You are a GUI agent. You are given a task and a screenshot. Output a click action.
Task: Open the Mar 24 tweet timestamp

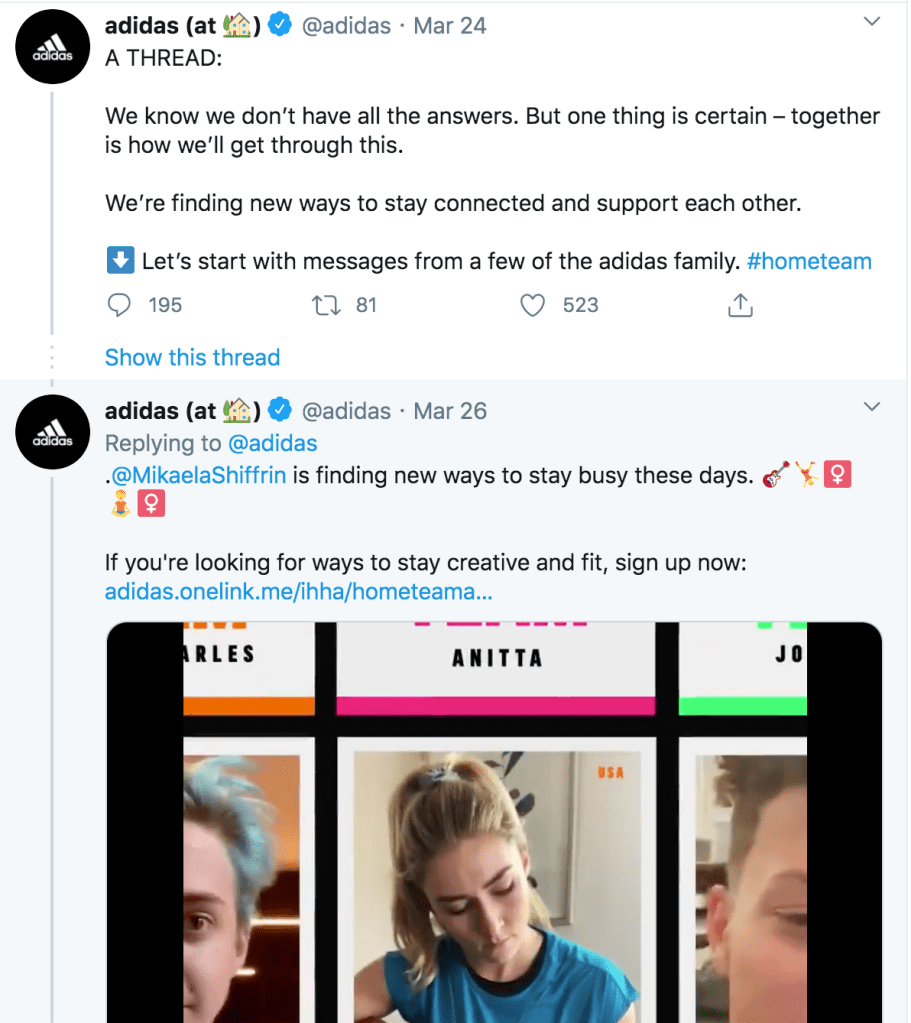click(450, 26)
